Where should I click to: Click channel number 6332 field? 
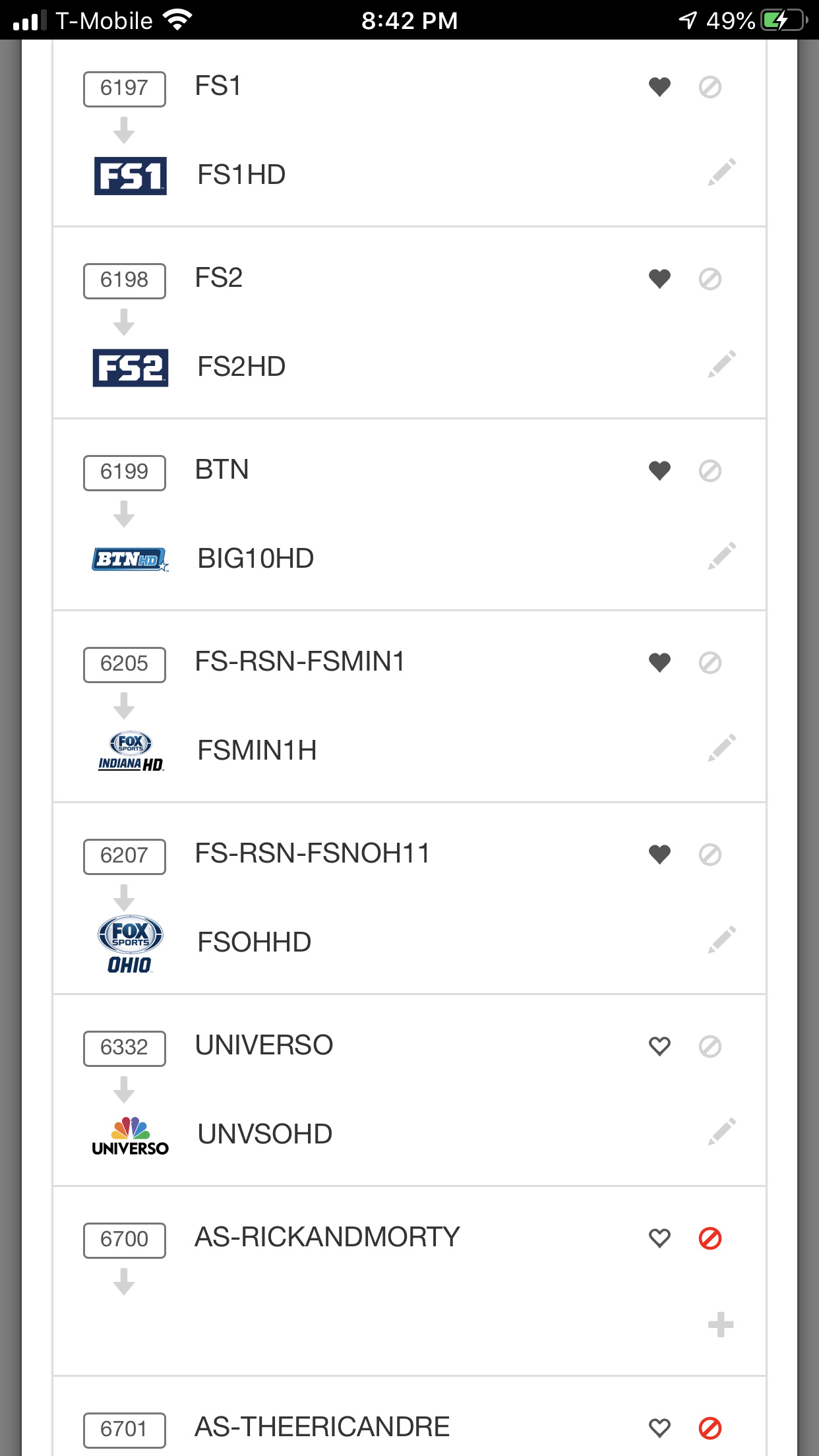pyautogui.click(x=124, y=1048)
